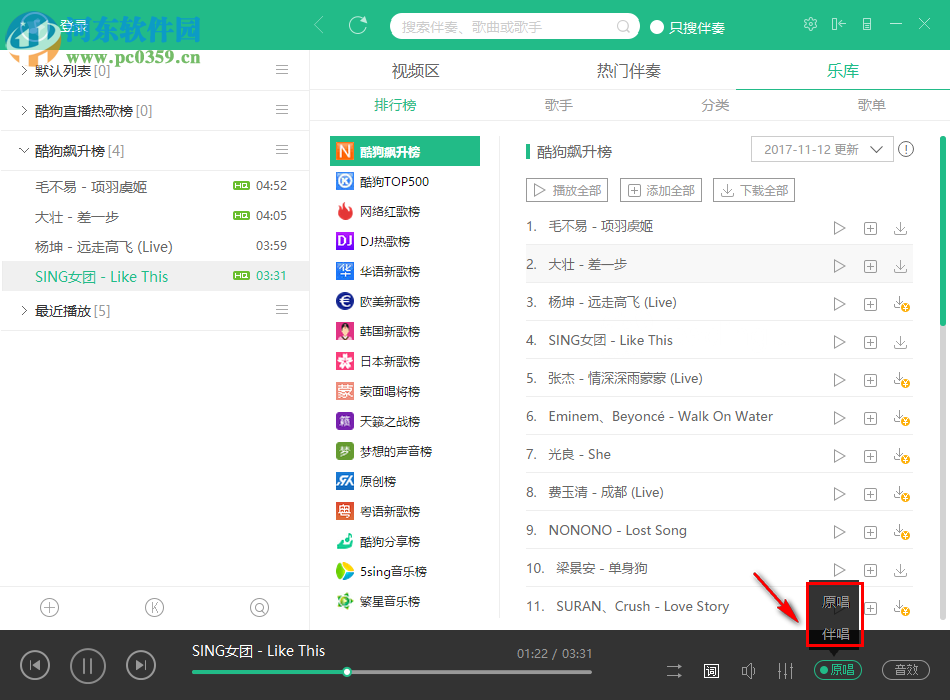Viewport: 950px width, 700px height.
Task: Download Eminem Walk On Water track
Action: click(x=901, y=418)
